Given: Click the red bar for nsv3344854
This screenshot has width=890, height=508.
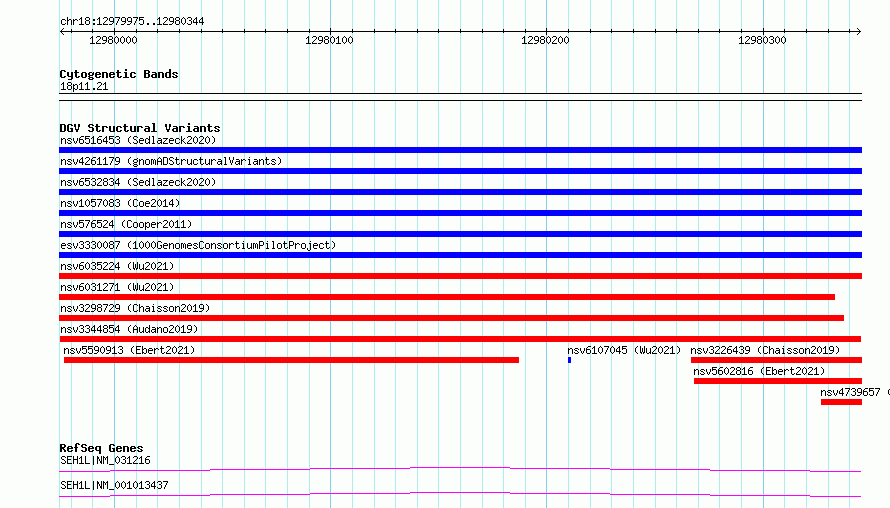Looking at the screenshot, I should 460,339.
